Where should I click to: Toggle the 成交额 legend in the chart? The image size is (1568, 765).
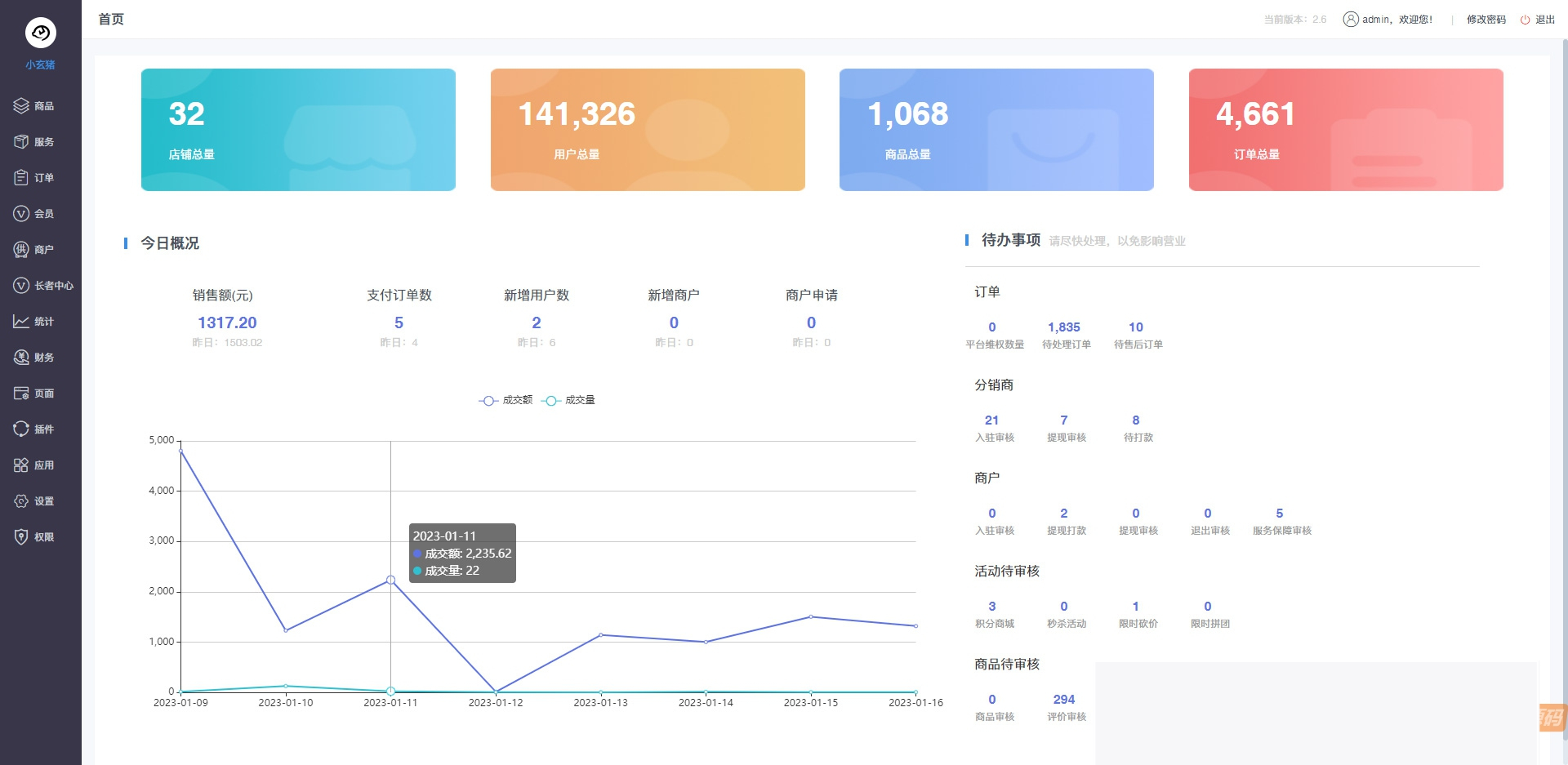(x=505, y=400)
